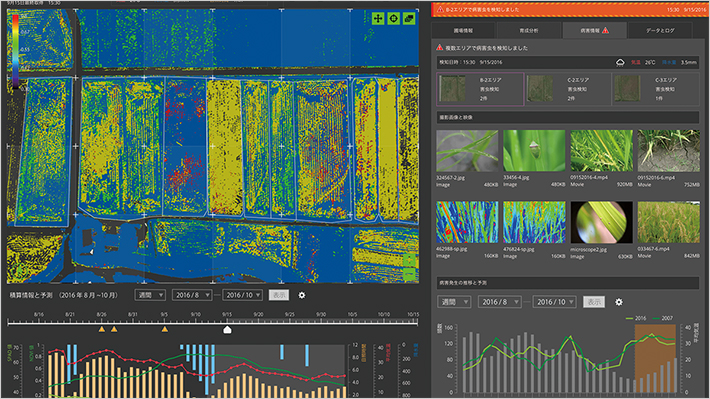Click the warning triangle on the 病害情報 tab
This screenshot has width=710, height=399.
click(605, 30)
